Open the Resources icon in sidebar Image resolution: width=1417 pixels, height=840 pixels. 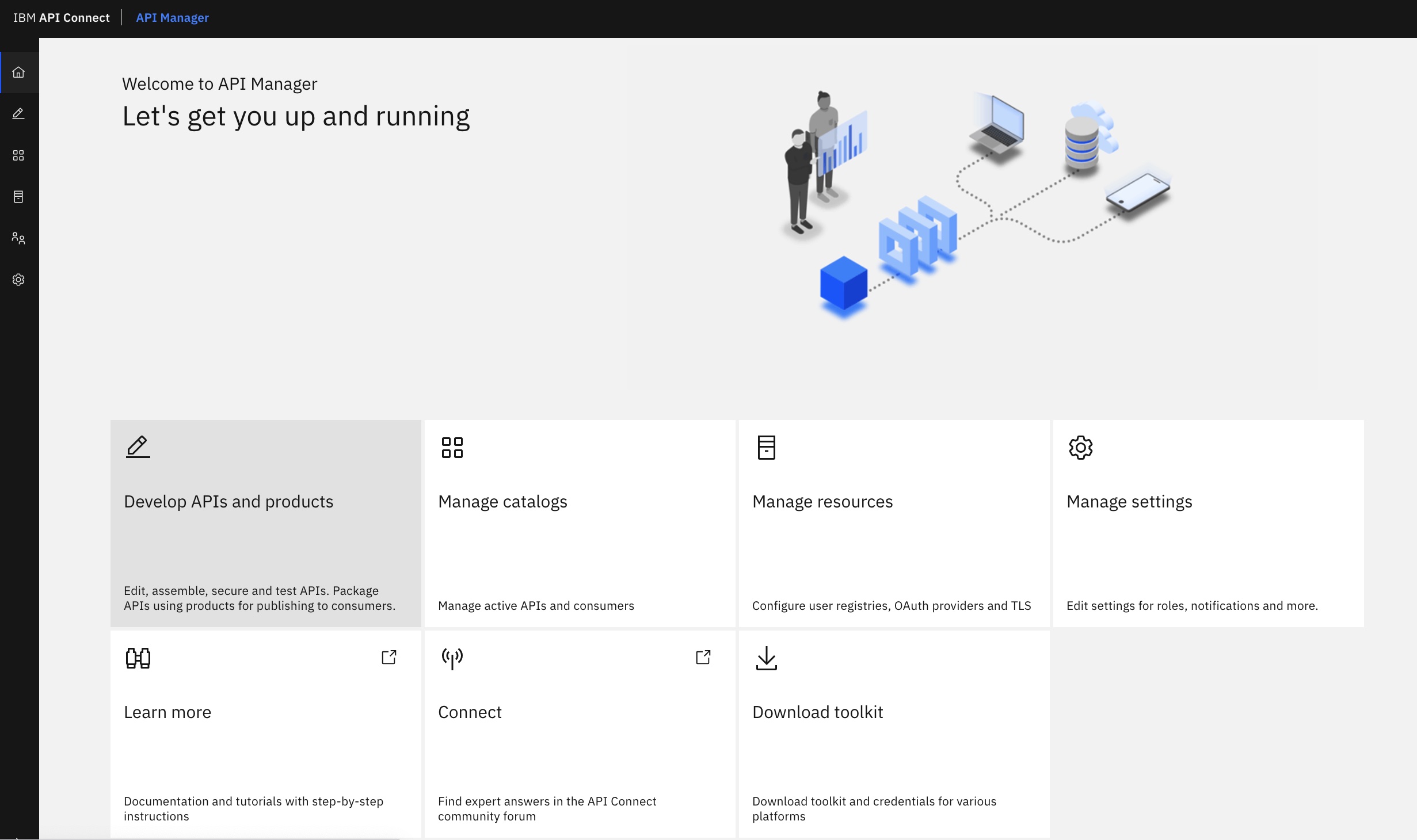18,197
